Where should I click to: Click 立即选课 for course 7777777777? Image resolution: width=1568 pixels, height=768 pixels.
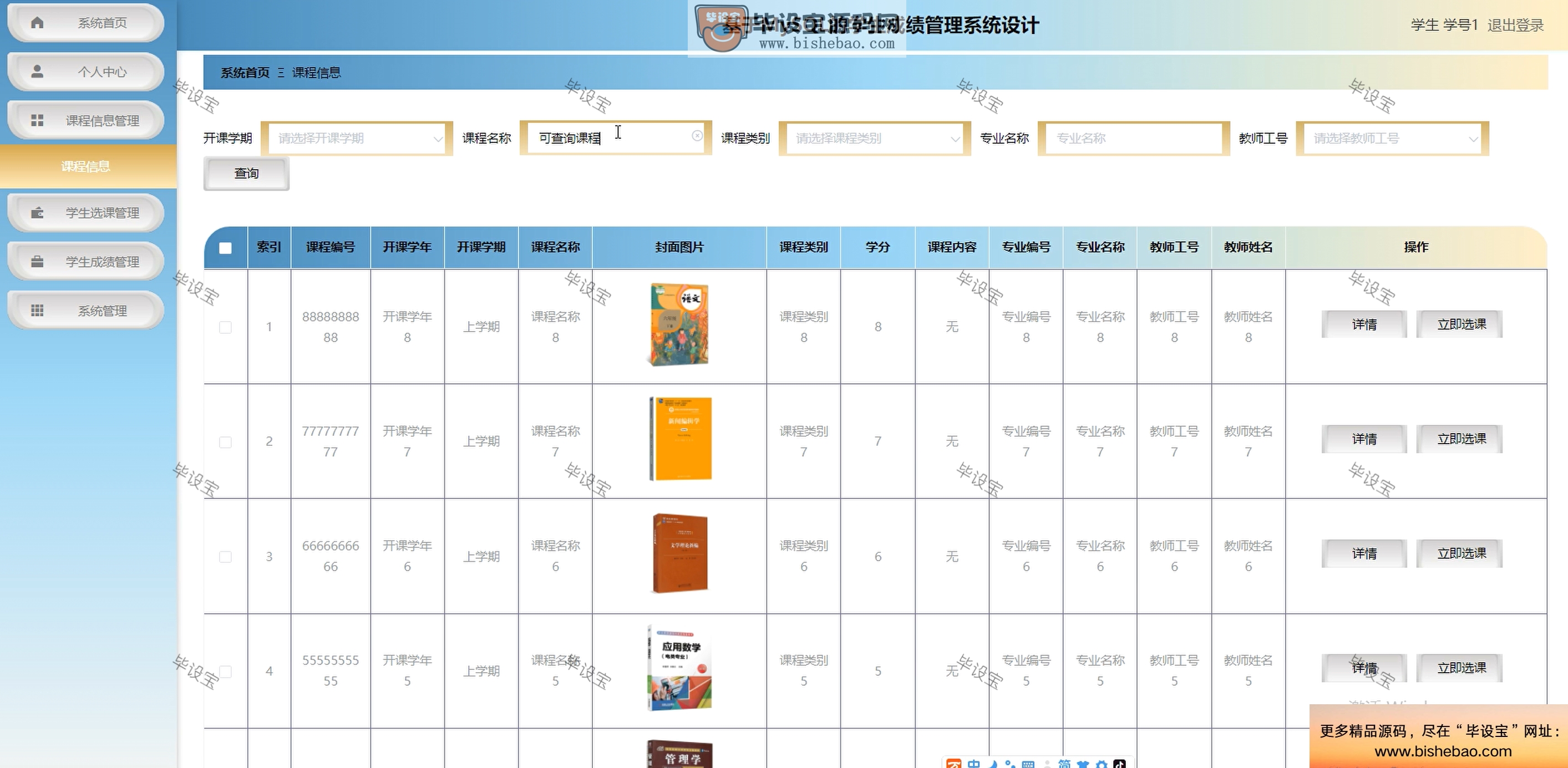click(x=1460, y=439)
